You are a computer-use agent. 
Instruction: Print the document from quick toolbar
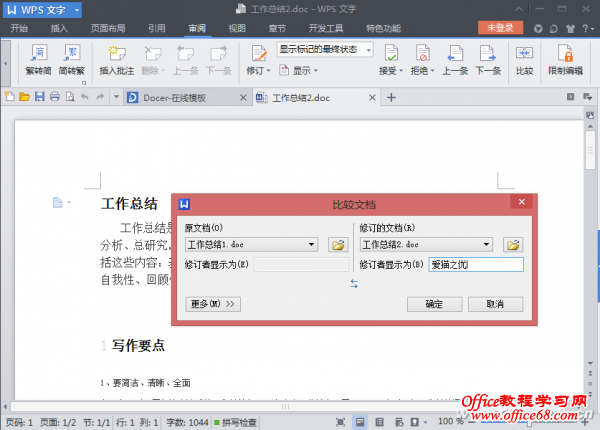[55, 97]
